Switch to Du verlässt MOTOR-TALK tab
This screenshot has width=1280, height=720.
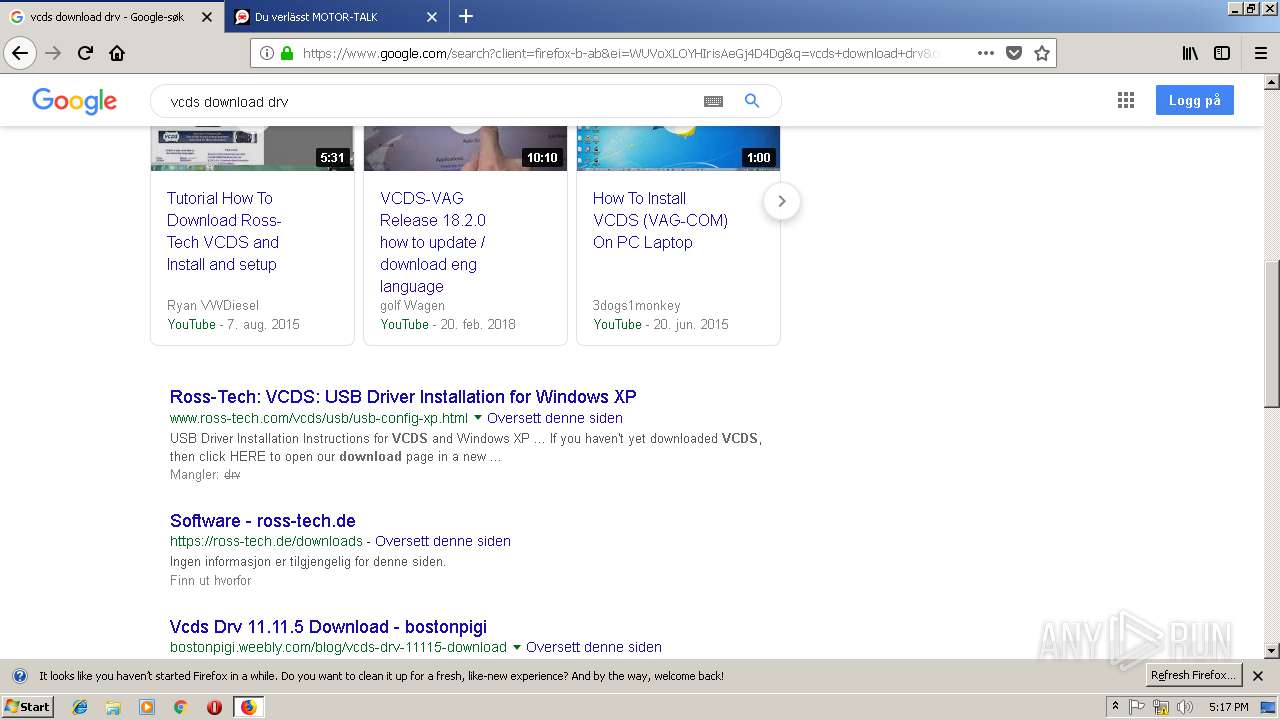click(x=337, y=17)
